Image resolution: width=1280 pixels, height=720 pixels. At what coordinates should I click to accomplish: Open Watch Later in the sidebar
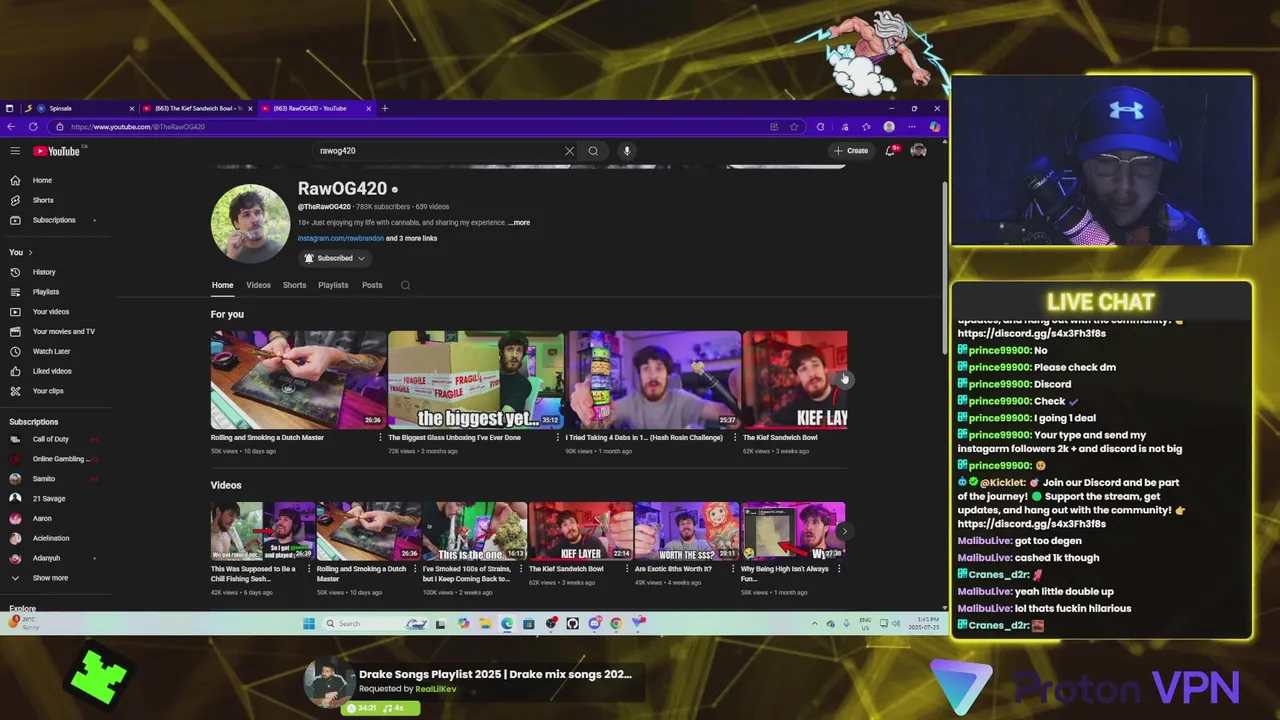click(50, 351)
